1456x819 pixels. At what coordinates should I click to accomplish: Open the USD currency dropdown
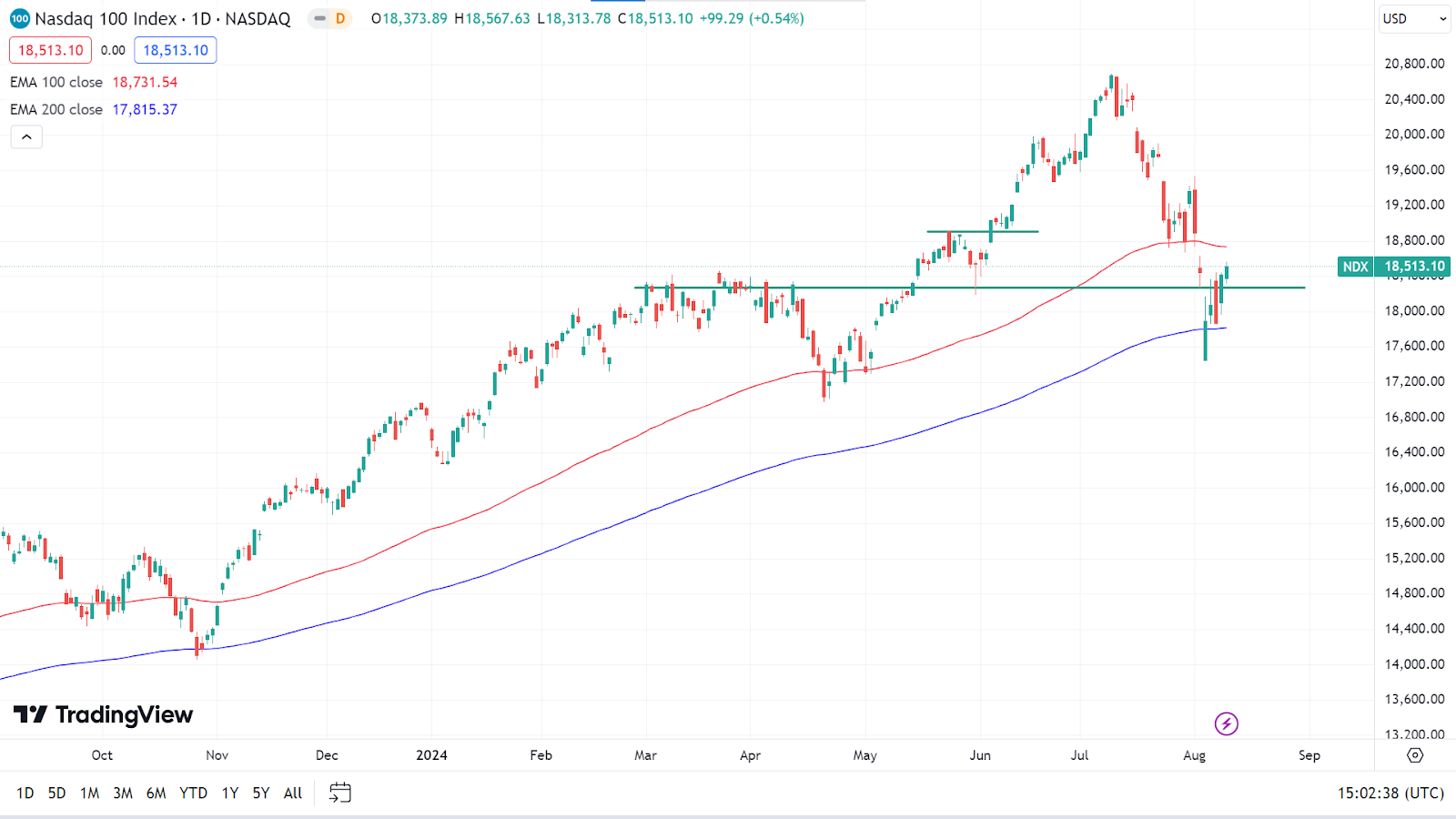[x=1414, y=18]
